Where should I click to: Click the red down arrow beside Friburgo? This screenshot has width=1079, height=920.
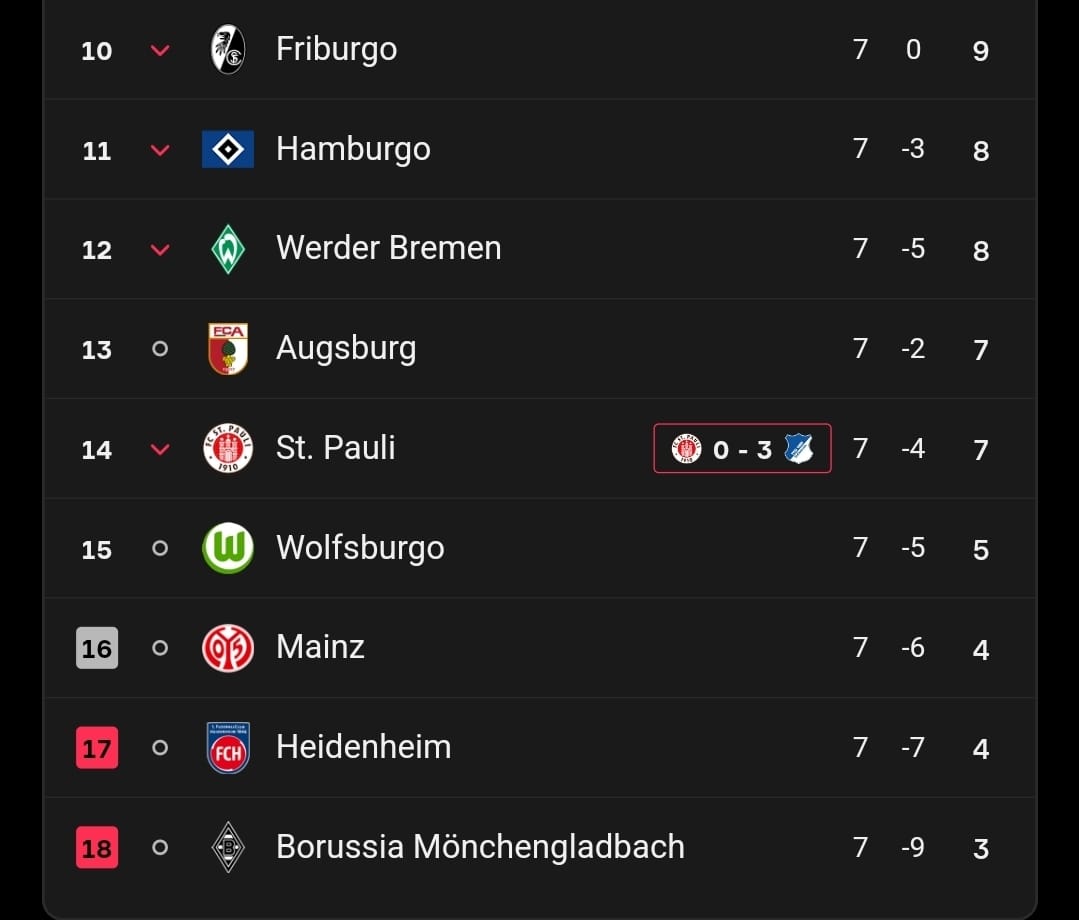click(x=160, y=50)
